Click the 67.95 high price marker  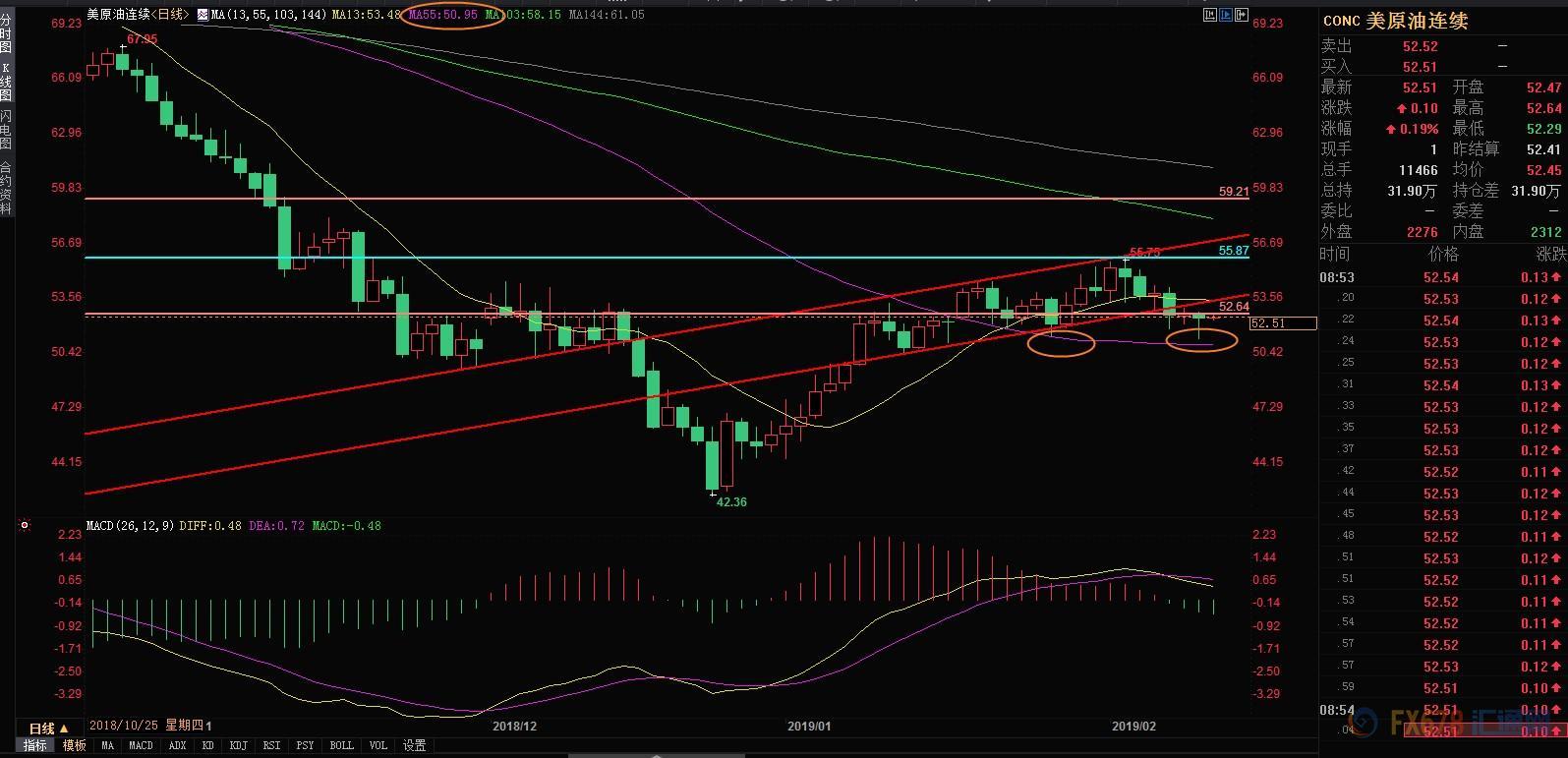[x=142, y=39]
